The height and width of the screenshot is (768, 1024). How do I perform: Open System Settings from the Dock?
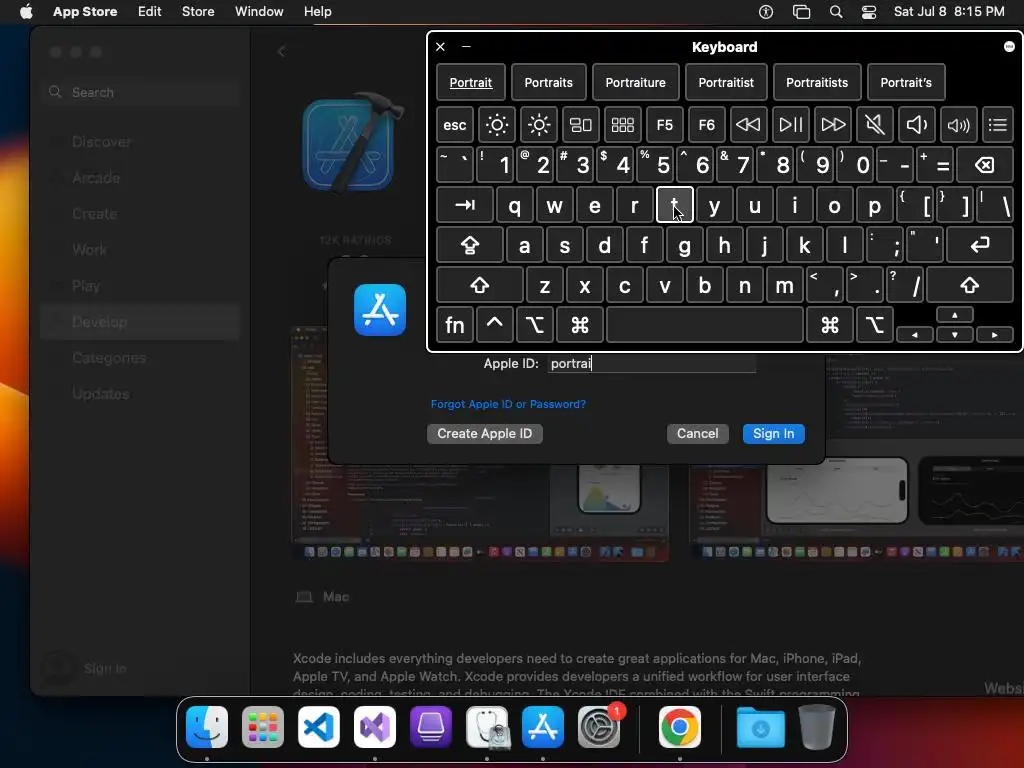coord(599,727)
